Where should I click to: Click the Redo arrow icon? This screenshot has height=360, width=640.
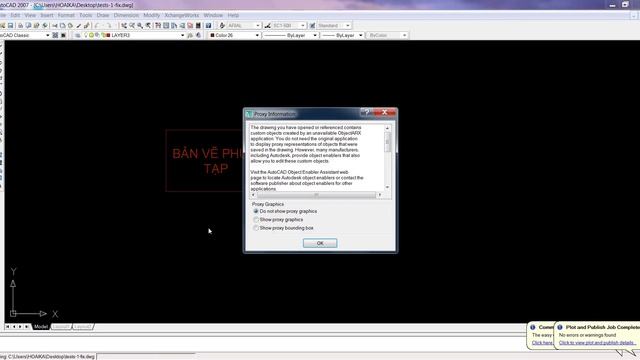tap(109, 25)
